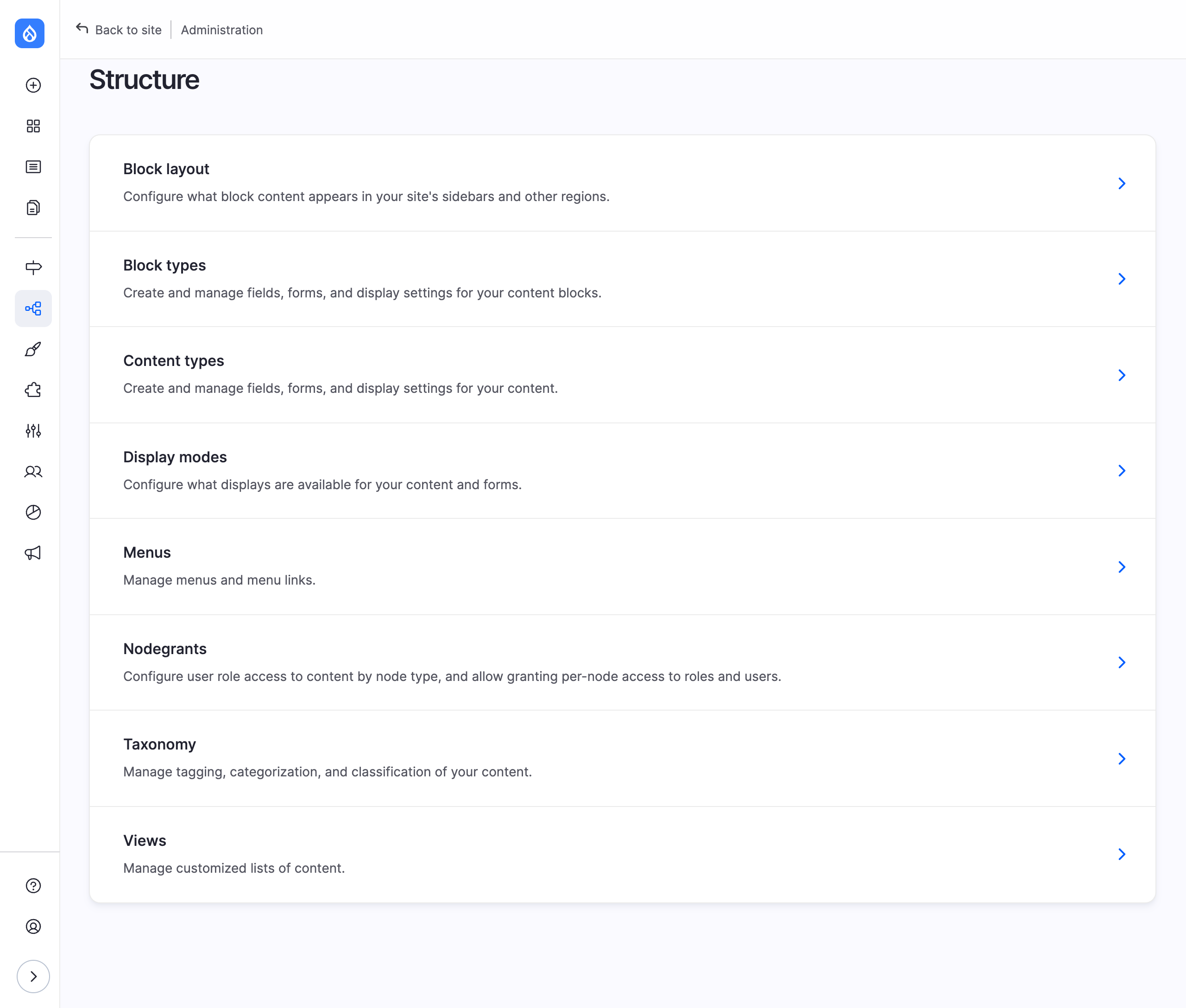Open the Block layout row chevron
Viewport: 1186px width, 1008px height.
click(1122, 183)
